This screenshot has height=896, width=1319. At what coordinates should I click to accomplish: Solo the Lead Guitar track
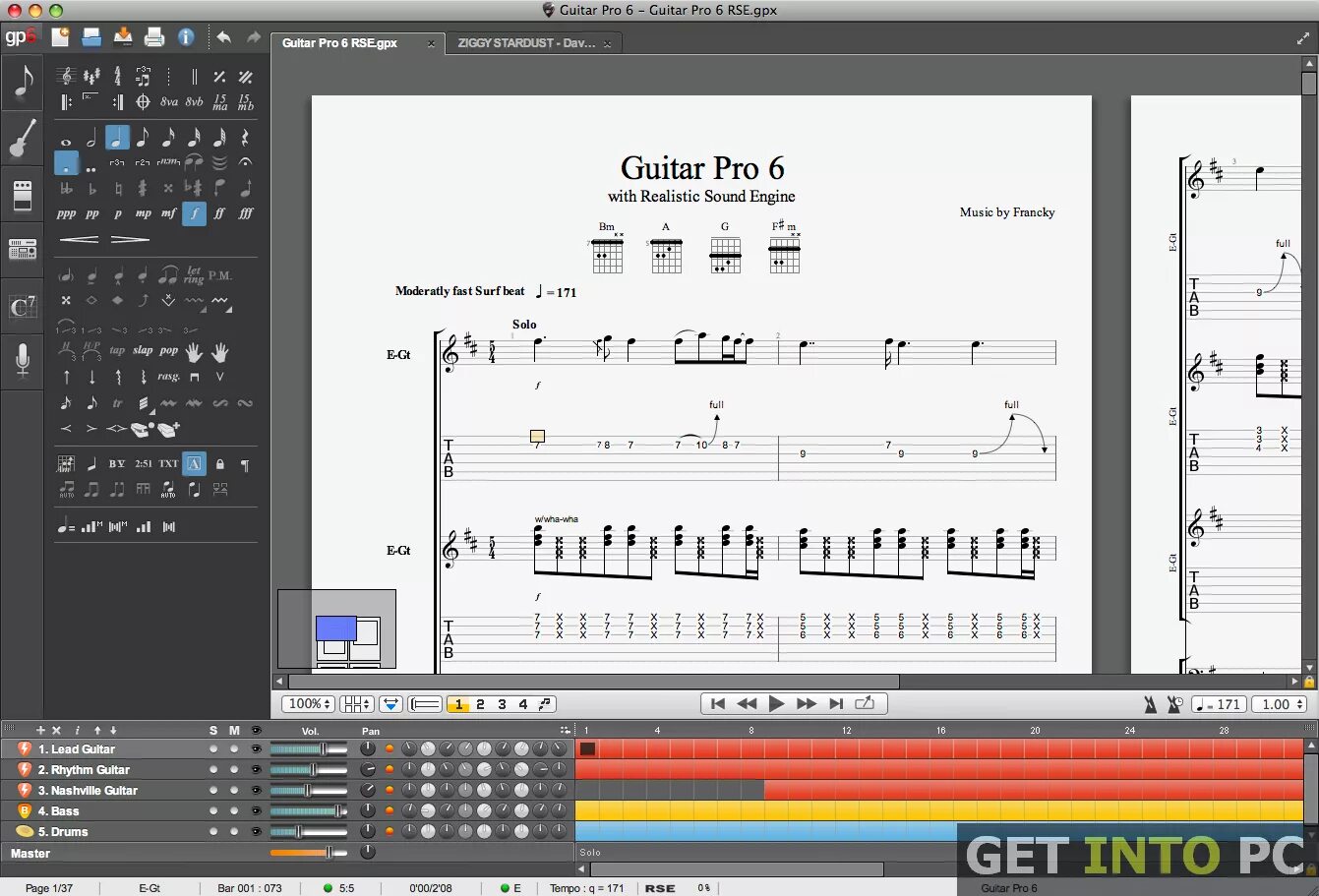pyautogui.click(x=213, y=749)
